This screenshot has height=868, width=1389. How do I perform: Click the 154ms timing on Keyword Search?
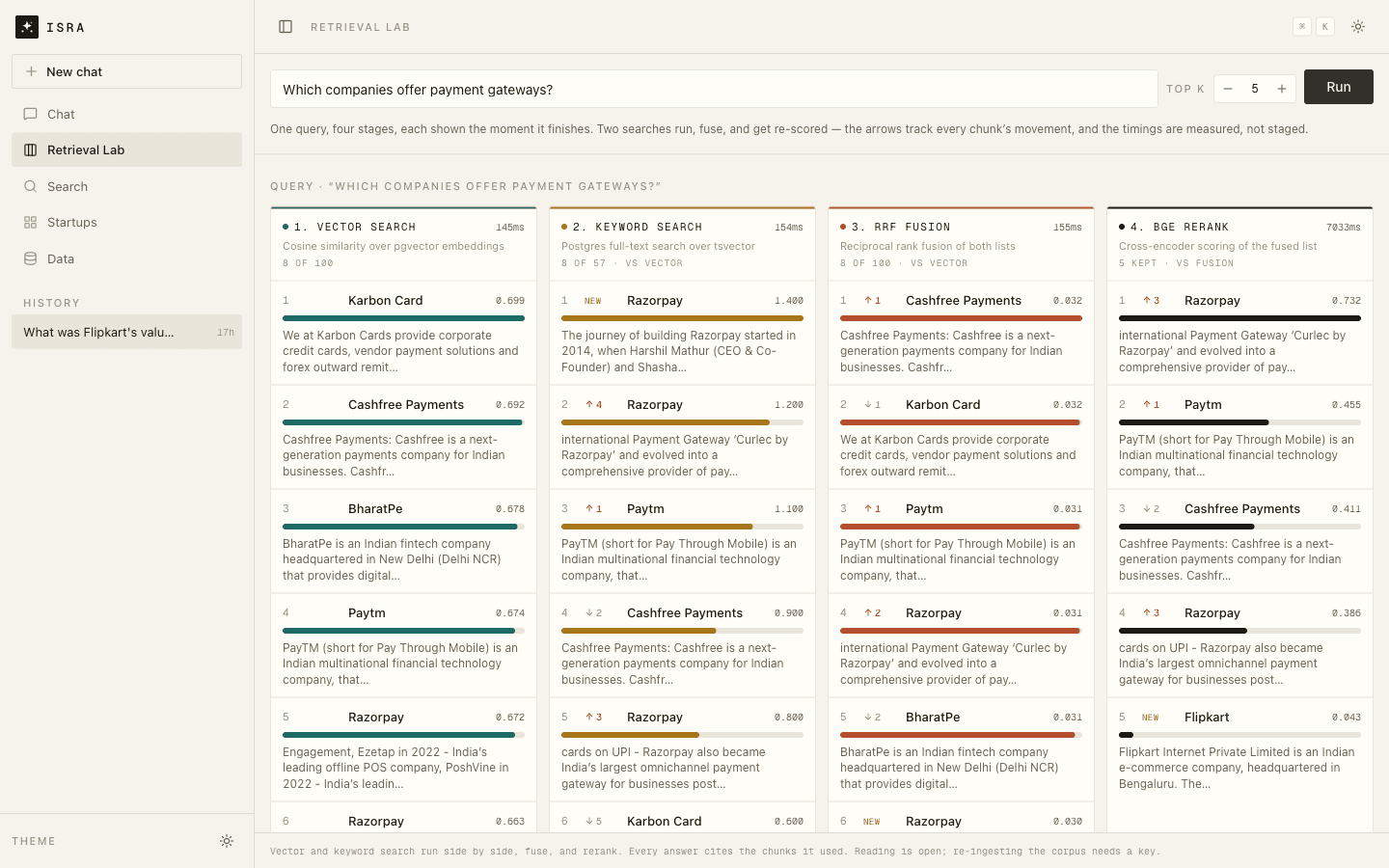coord(789,228)
